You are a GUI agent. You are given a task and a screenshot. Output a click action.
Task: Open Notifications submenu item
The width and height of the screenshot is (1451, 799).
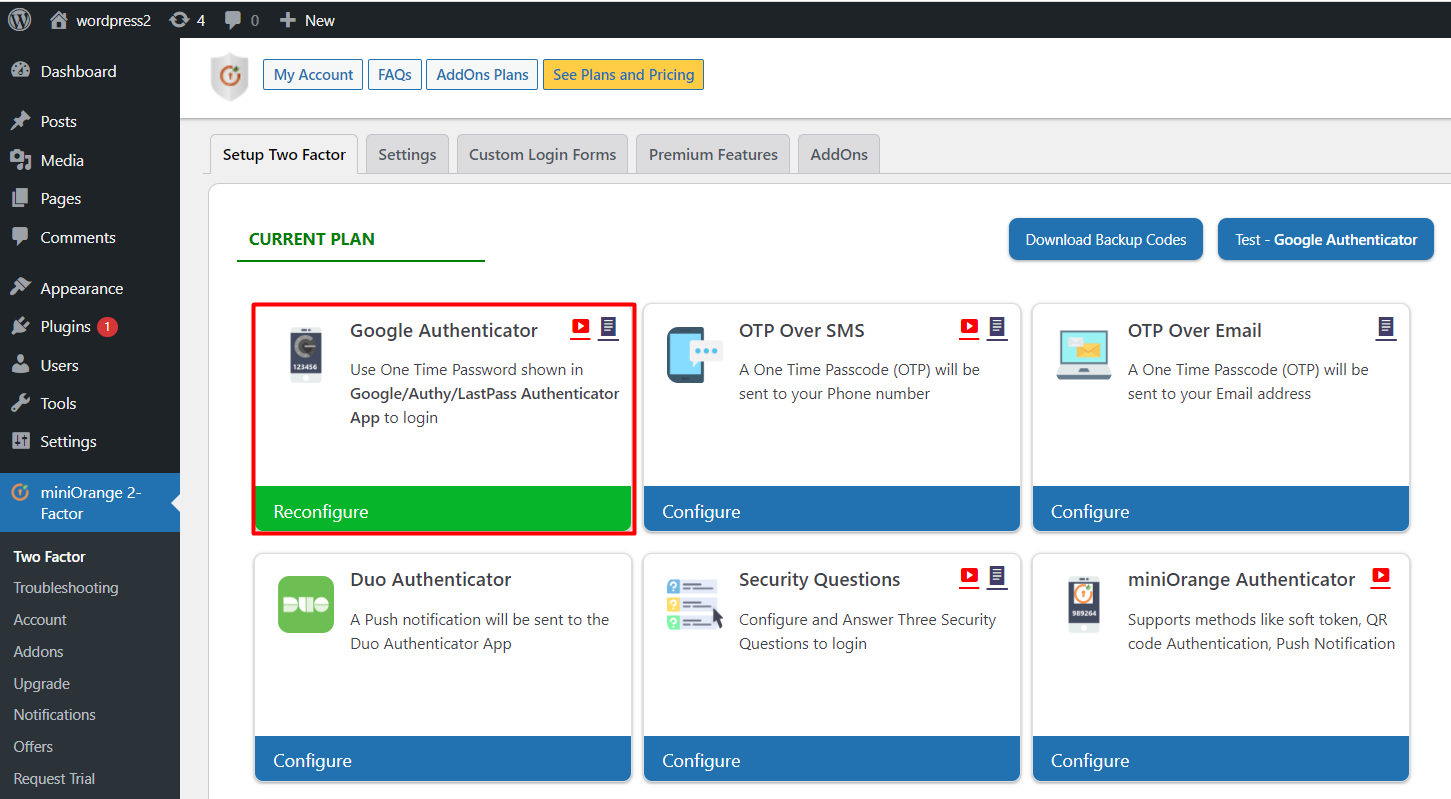(x=55, y=715)
